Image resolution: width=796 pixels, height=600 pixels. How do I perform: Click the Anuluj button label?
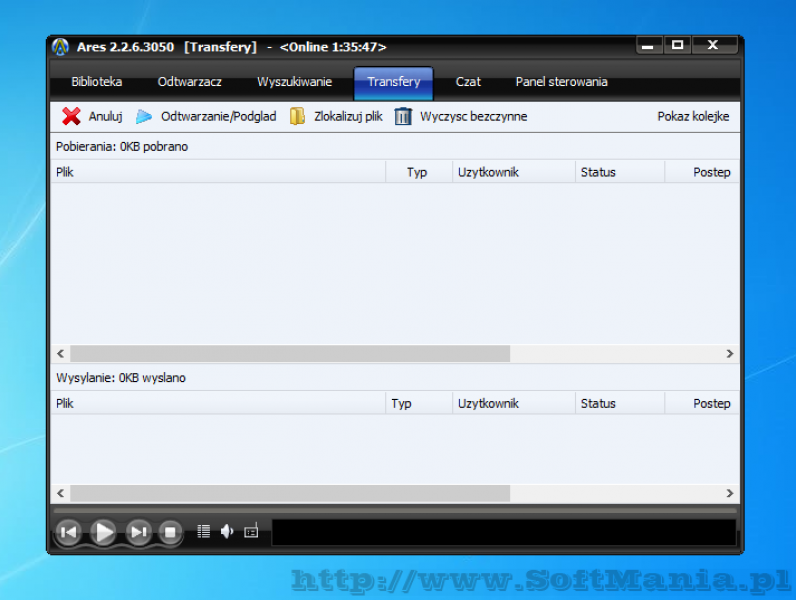pyautogui.click(x=106, y=117)
